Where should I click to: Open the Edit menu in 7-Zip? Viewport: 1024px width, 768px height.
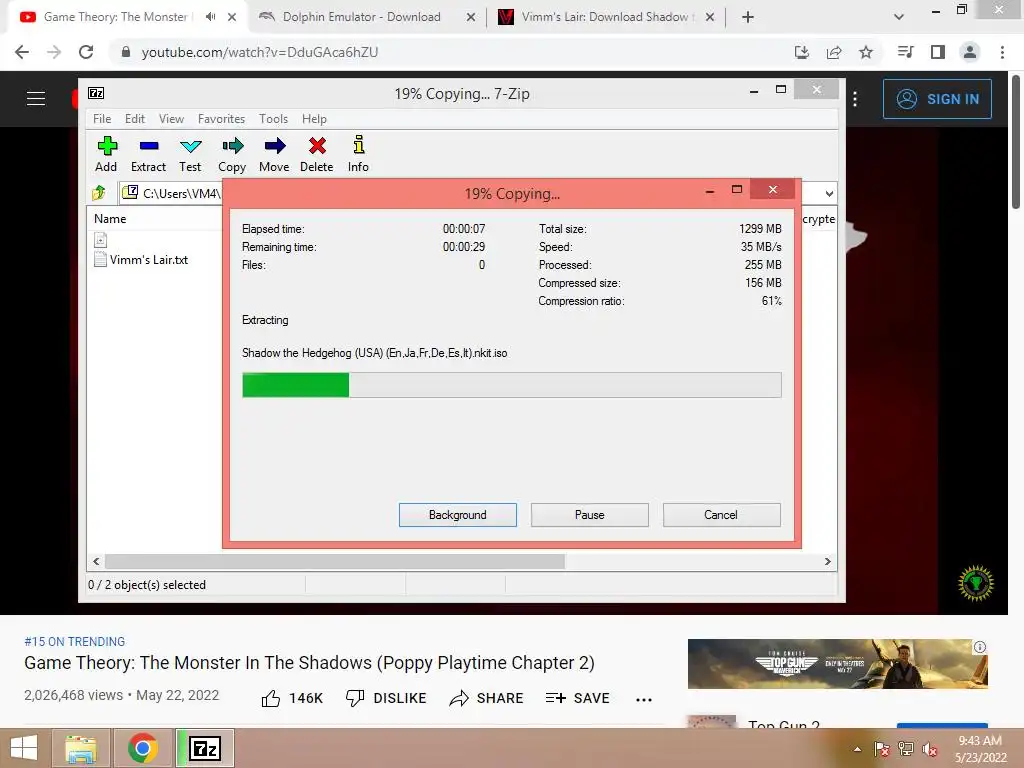[135, 119]
